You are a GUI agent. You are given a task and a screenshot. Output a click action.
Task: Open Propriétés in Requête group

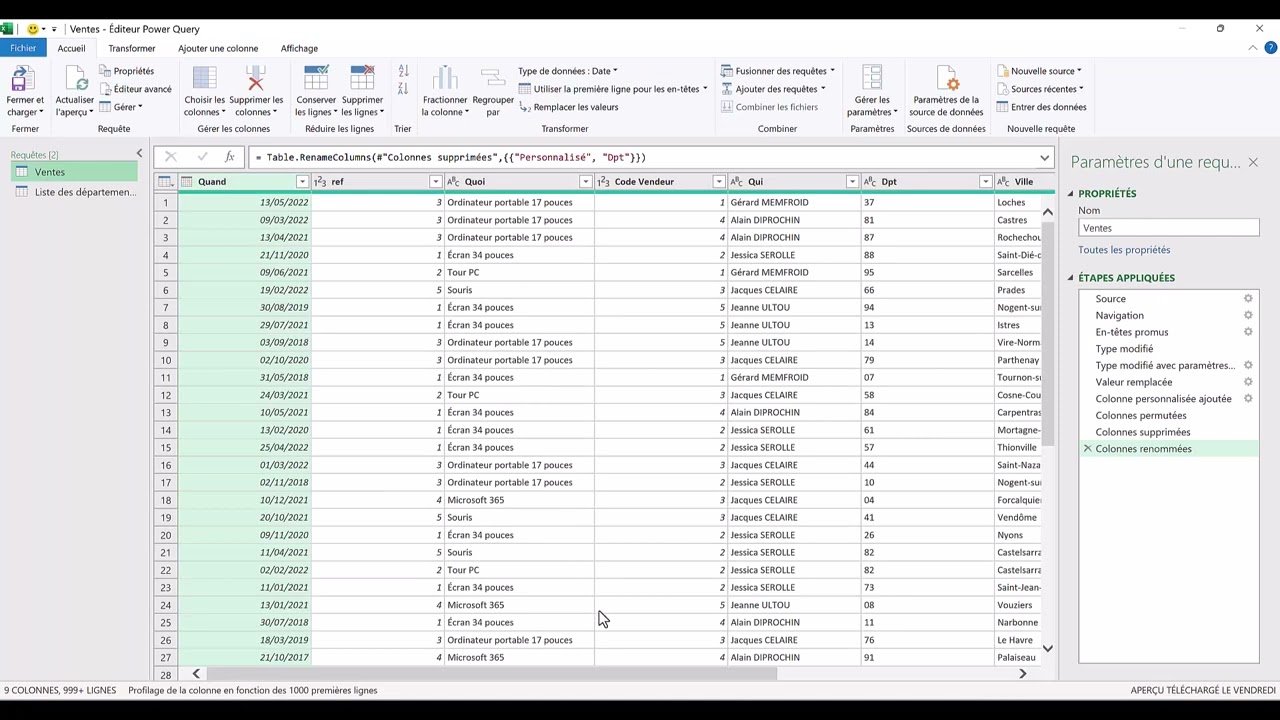tap(126, 71)
